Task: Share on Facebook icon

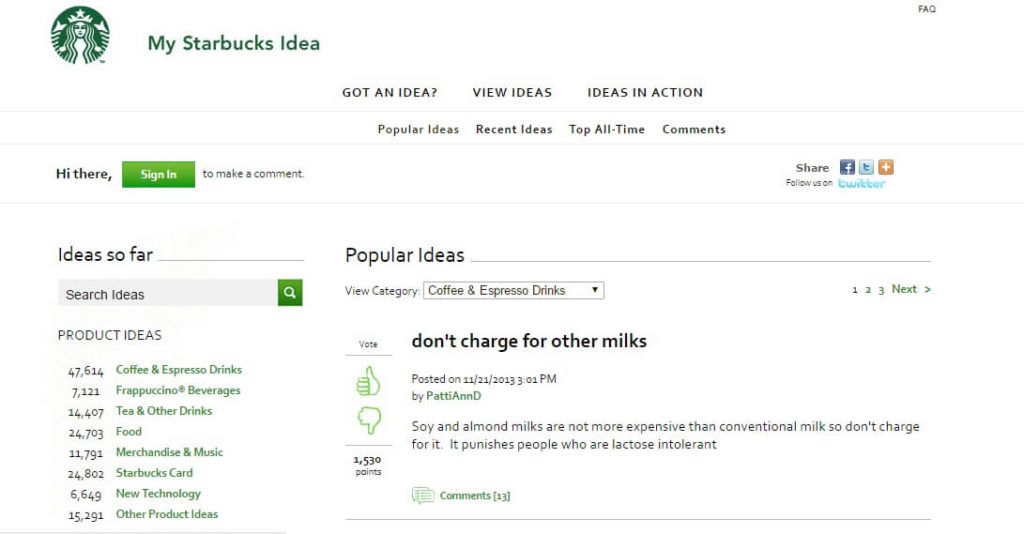Action: [x=847, y=167]
